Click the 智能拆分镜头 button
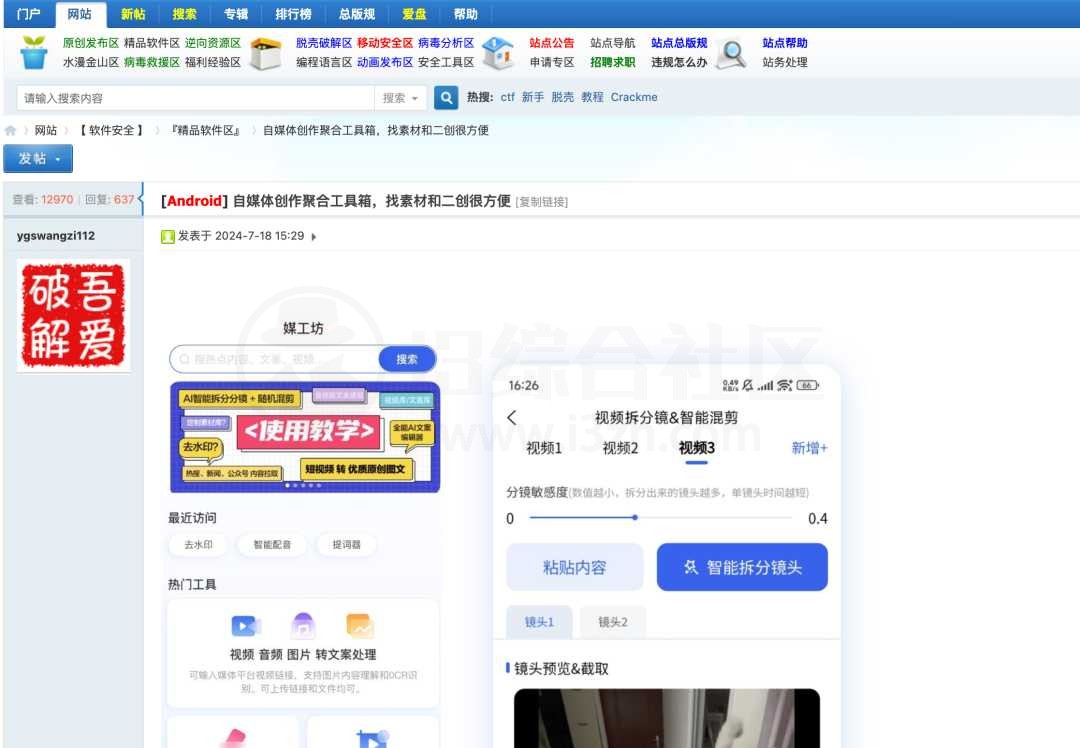 (742, 568)
